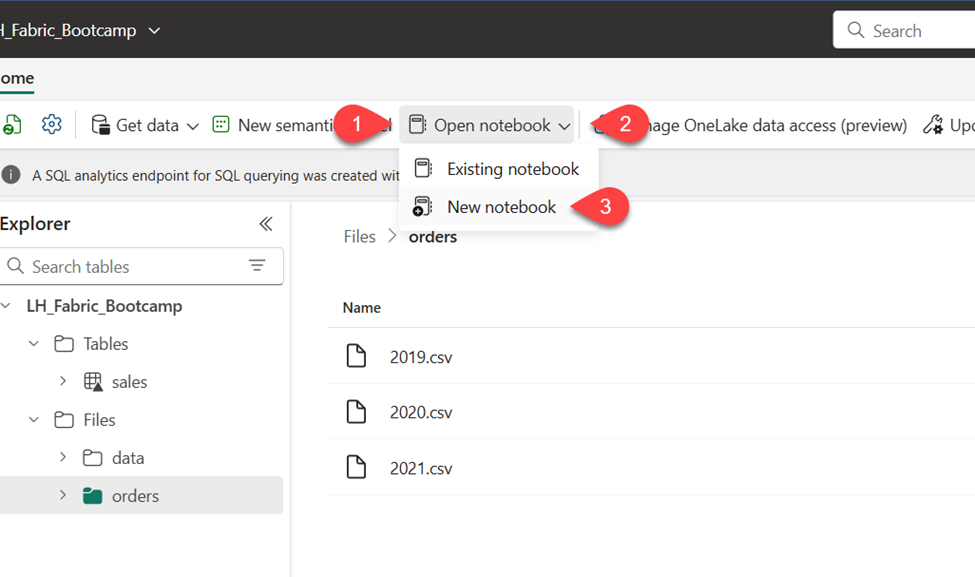
Task: Collapse the Files tree node chevron
Action: (34, 419)
